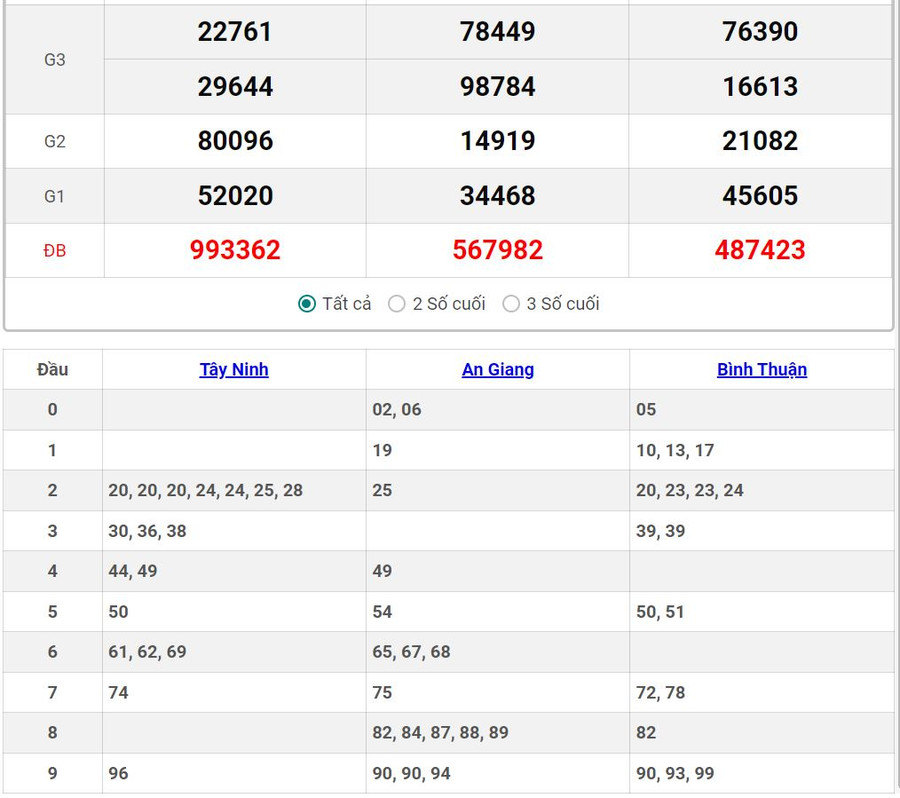Click the ĐB row label
Screen dimensions: 900x798
55,251
